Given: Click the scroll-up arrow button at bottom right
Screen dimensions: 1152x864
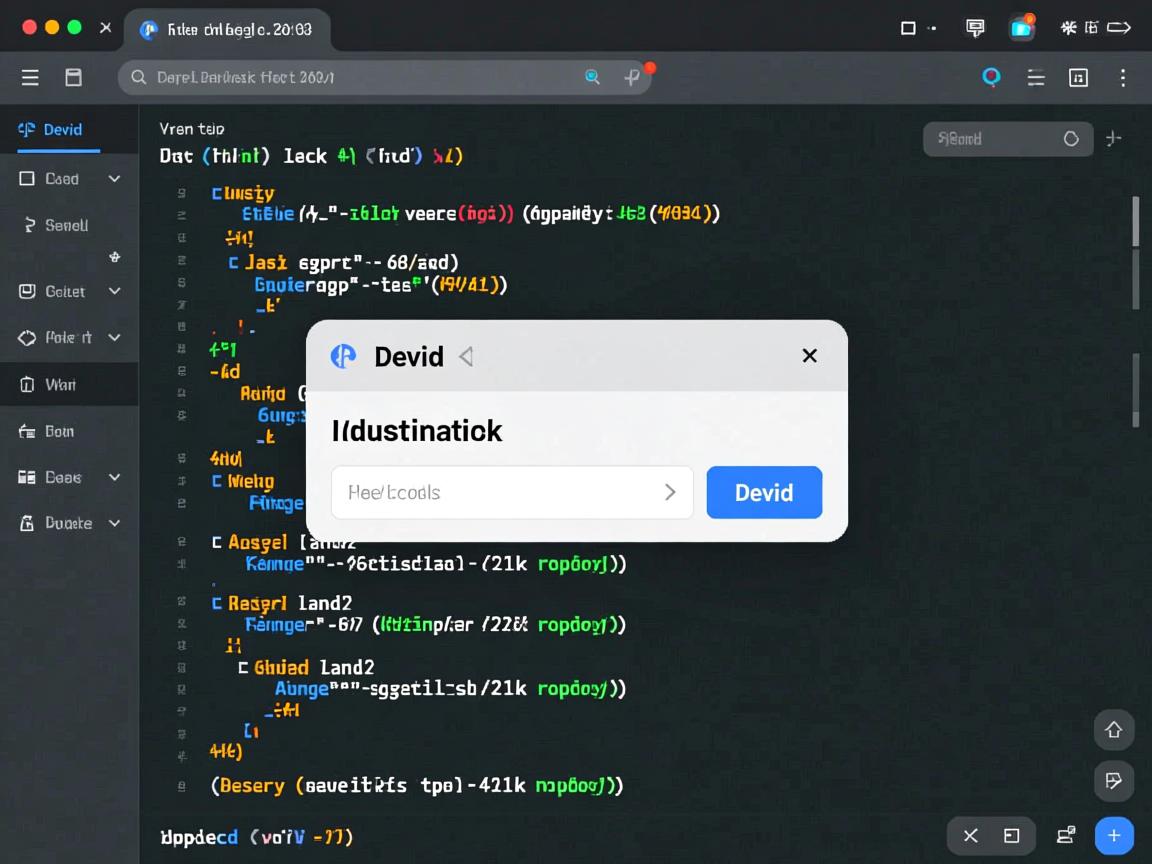Looking at the screenshot, I should coord(1113,731).
